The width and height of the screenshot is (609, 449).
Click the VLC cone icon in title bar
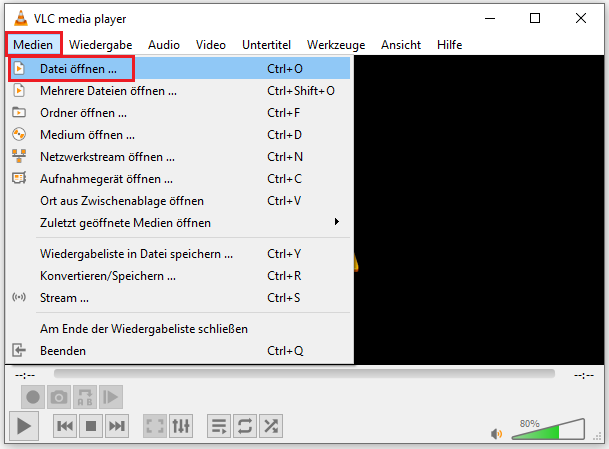(21, 18)
